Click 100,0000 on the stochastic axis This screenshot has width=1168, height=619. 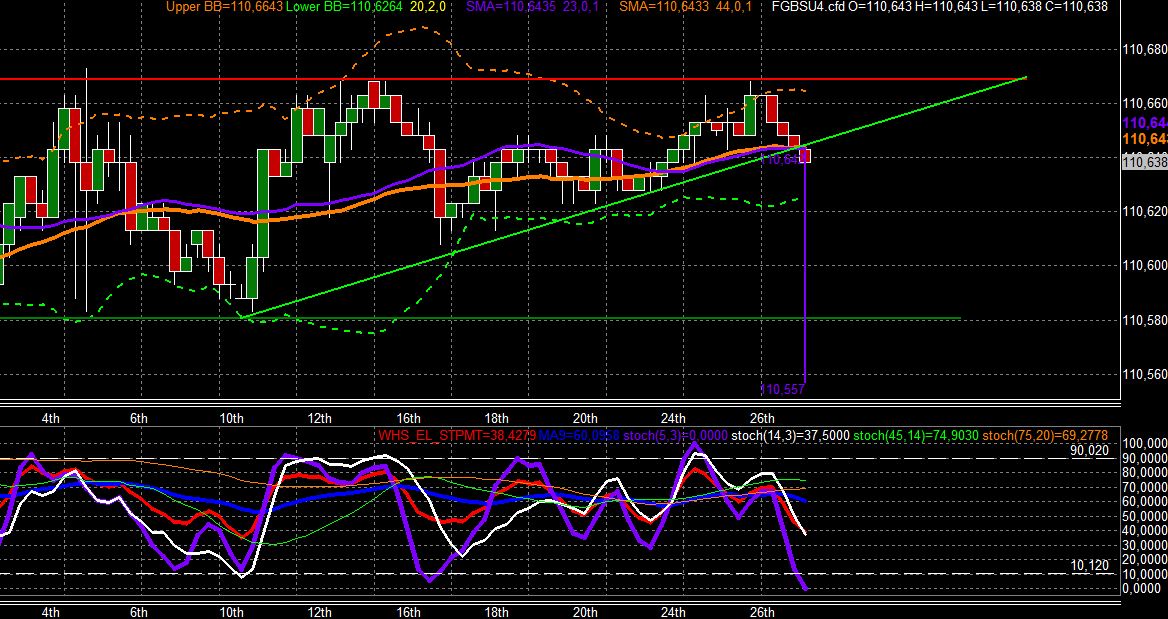coord(1144,443)
